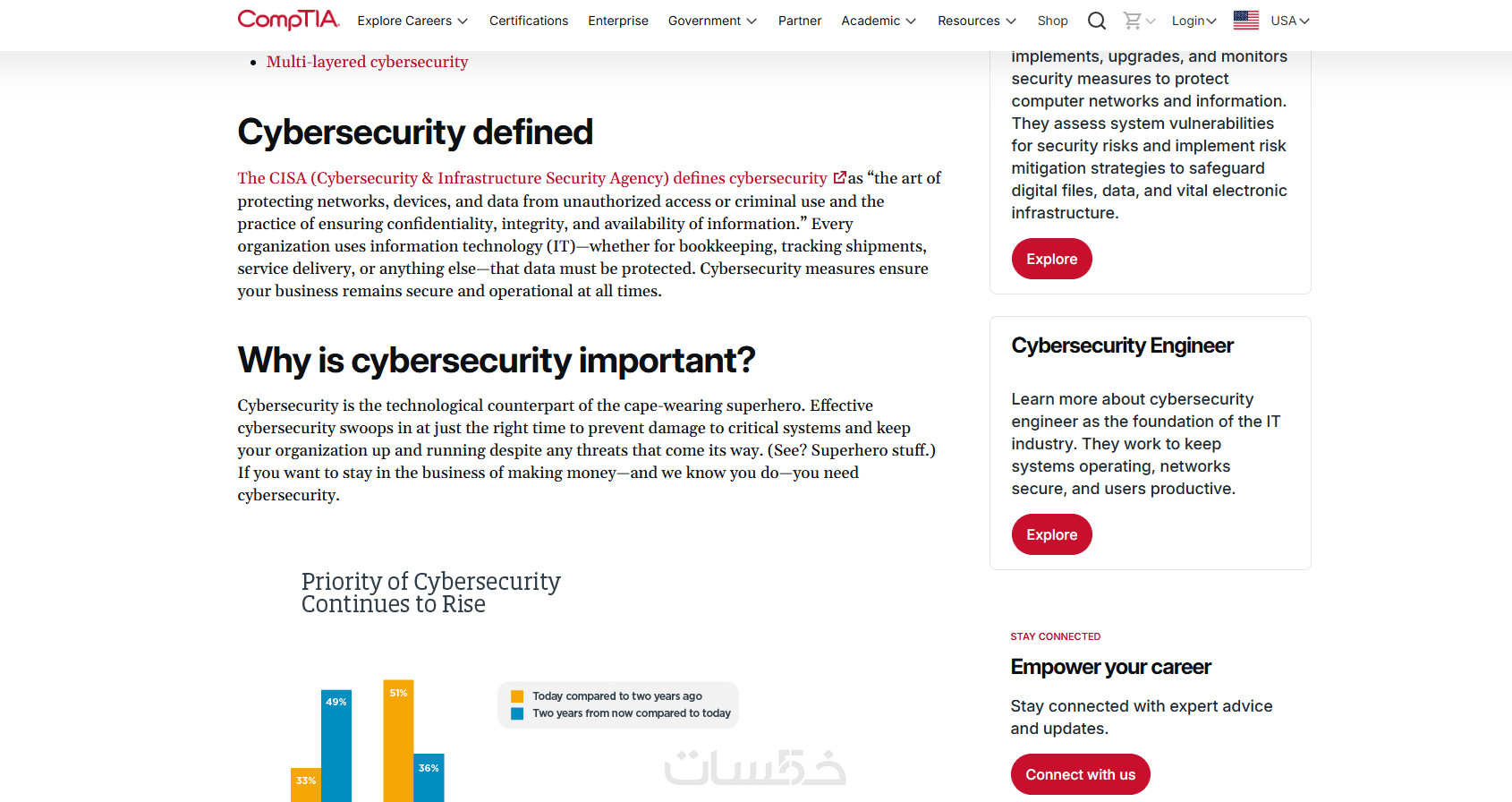Open the USA region selector
This screenshot has height=802, width=1512.
click(1290, 21)
